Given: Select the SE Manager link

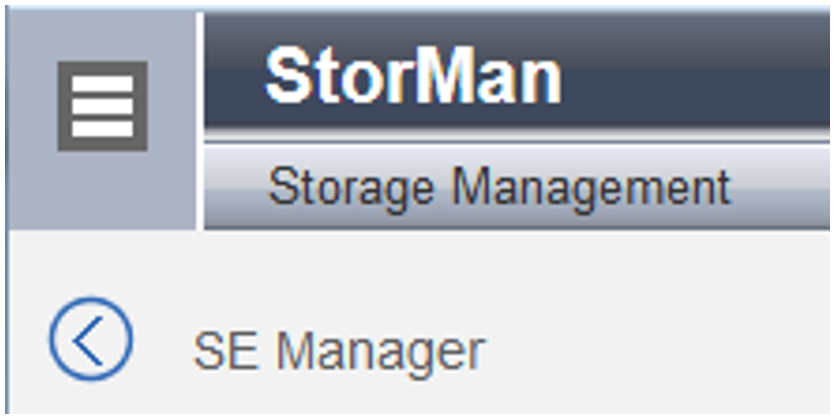Looking at the screenshot, I should point(339,351).
